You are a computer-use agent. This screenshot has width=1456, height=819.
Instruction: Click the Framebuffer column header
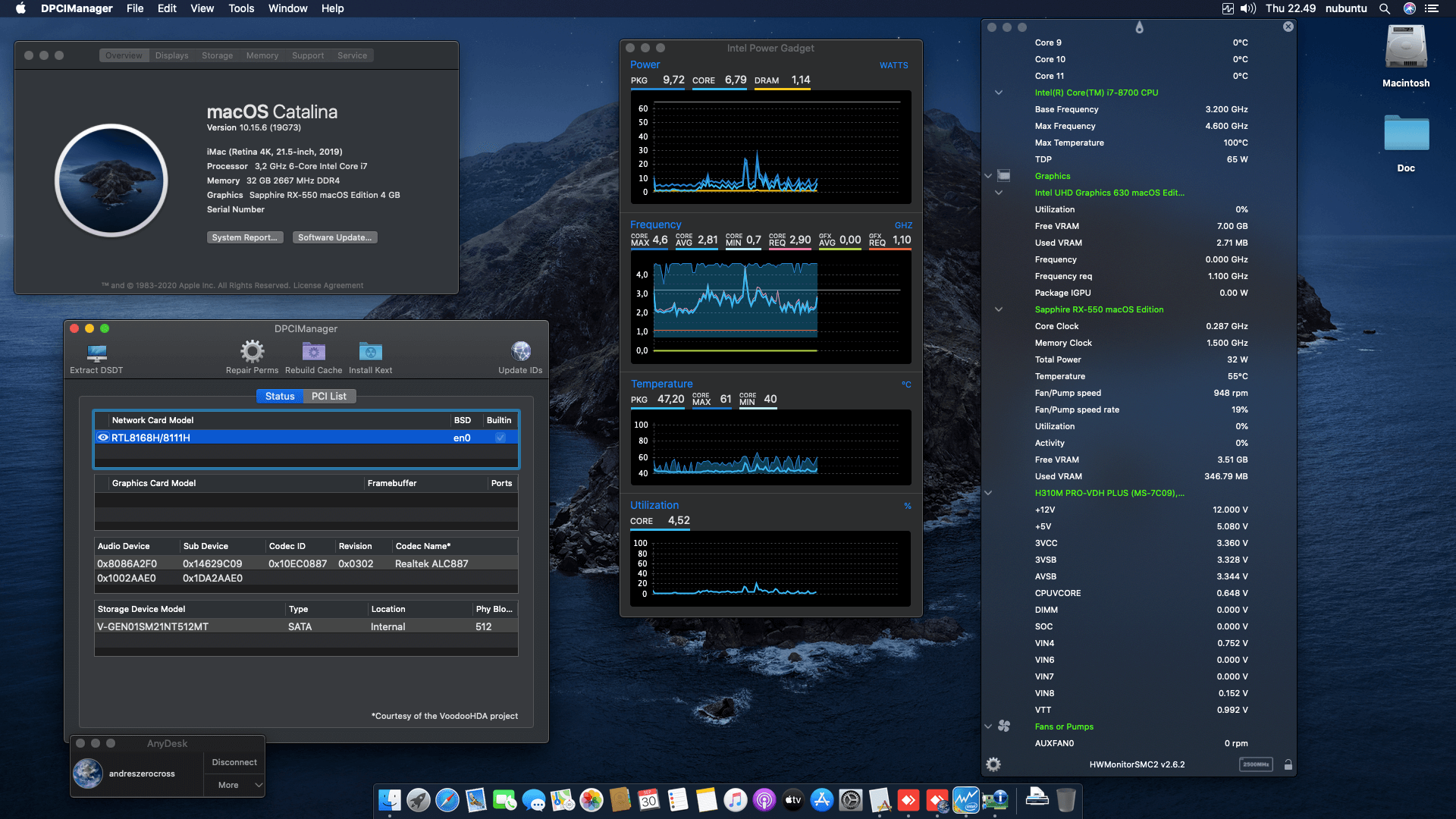pyautogui.click(x=425, y=483)
